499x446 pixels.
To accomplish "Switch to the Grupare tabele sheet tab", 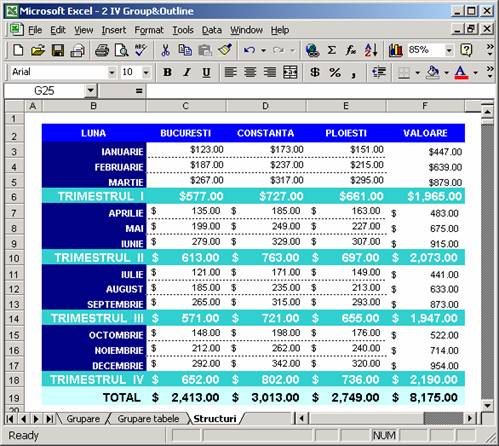I will point(148,419).
